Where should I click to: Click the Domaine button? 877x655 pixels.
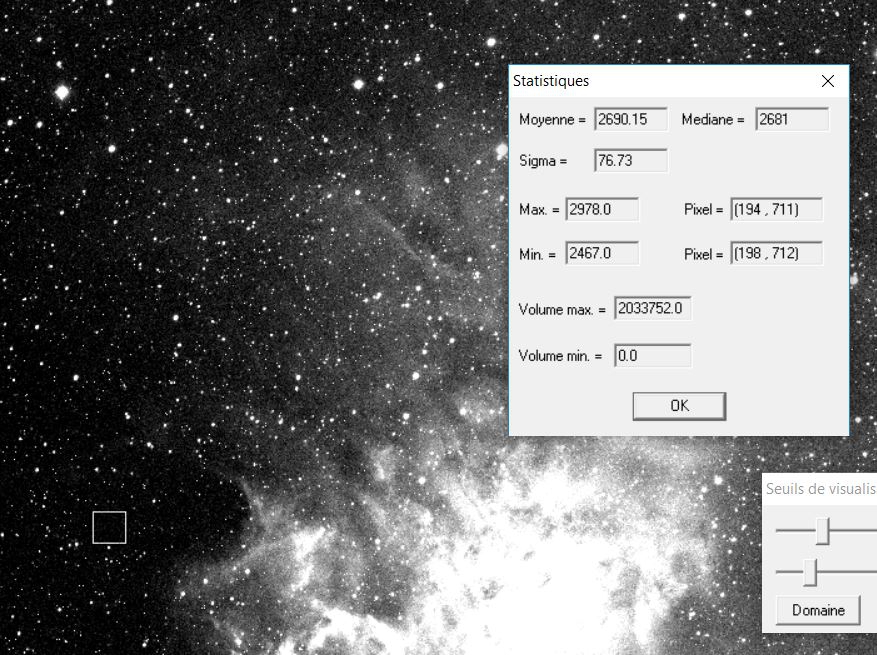tap(818, 610)
